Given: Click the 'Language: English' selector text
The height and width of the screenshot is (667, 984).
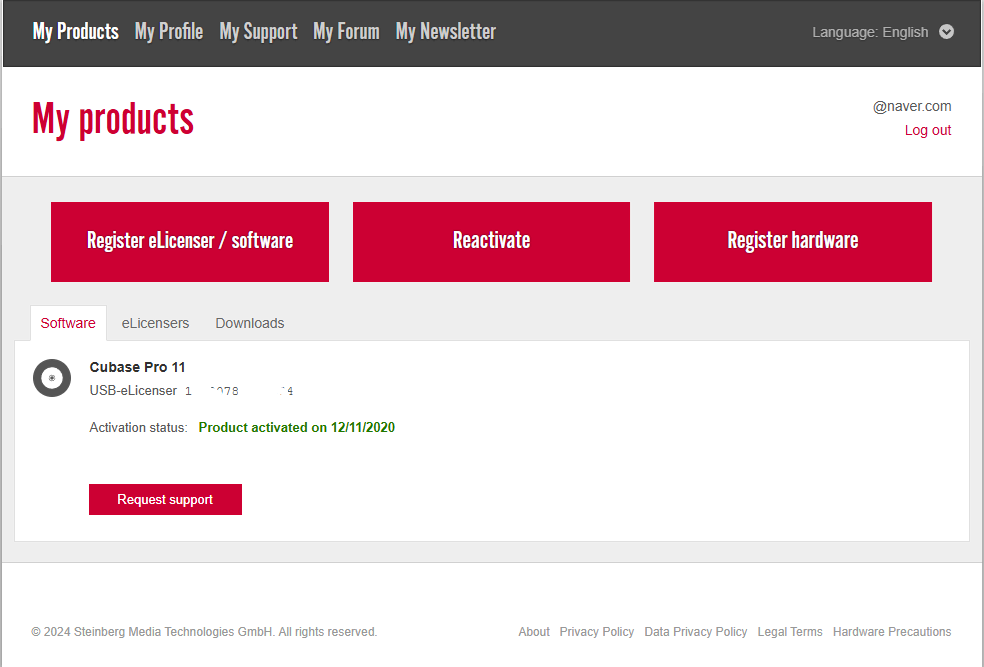Looking at the screenshot, I should 870,32.
